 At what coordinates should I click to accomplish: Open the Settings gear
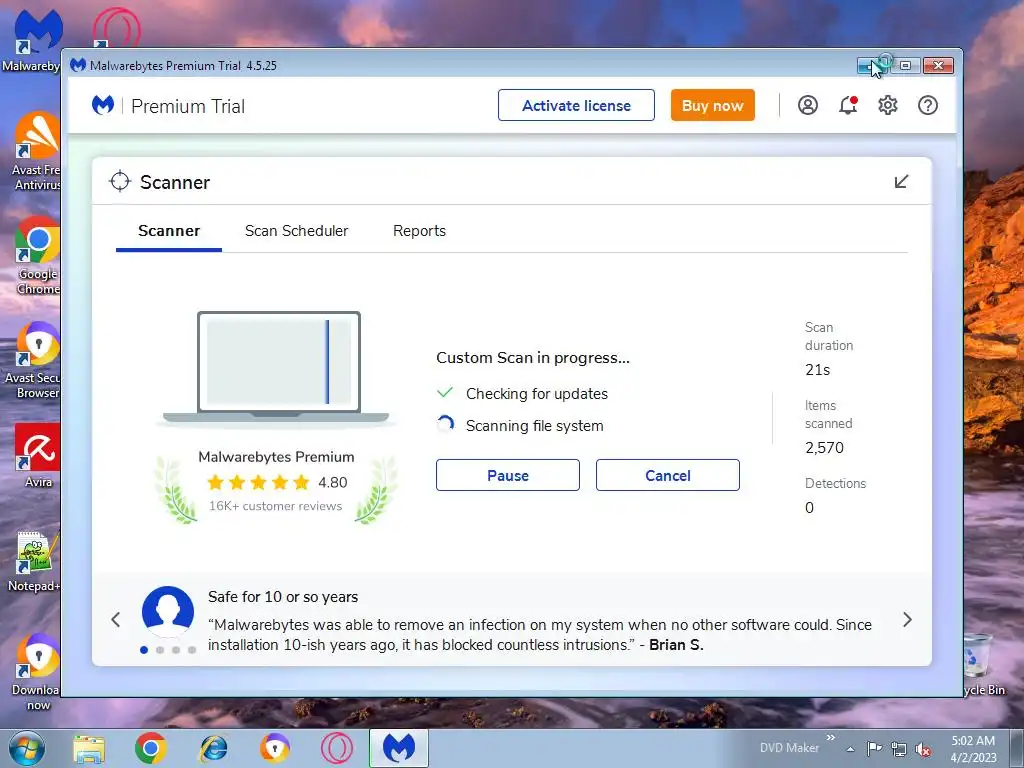[x=888, y=105]
